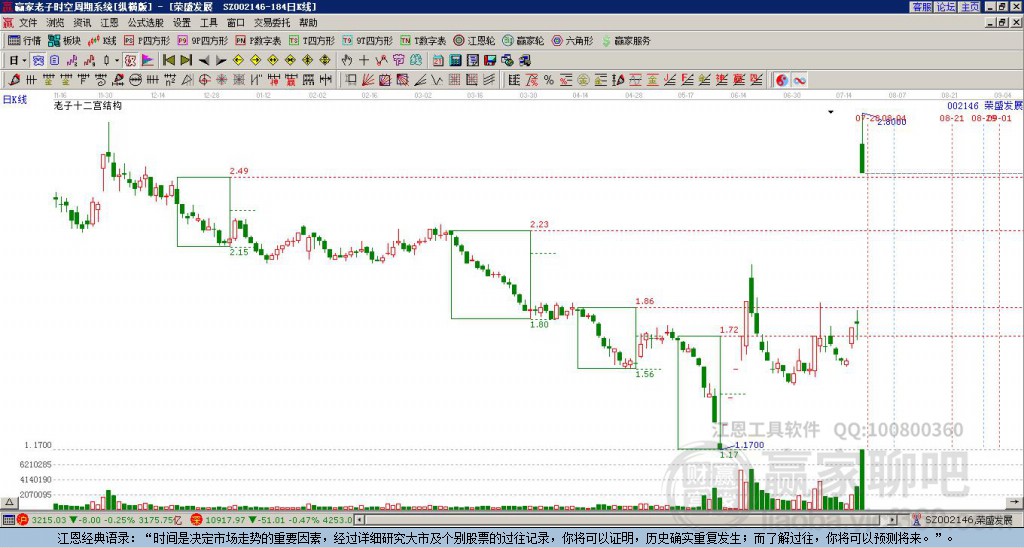Launch the 赢家轮 wheel tool
Screen dimensions: 1024x548
coord(523,40)
